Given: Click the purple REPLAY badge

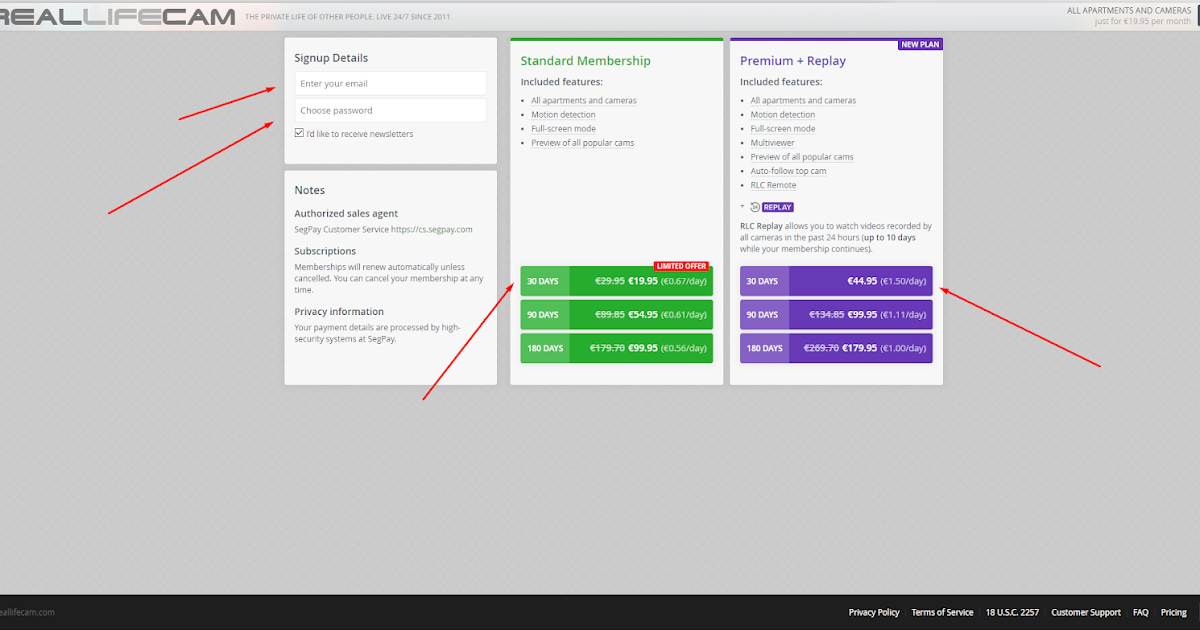Looking at the screenshot, I should tap(778, 207).
